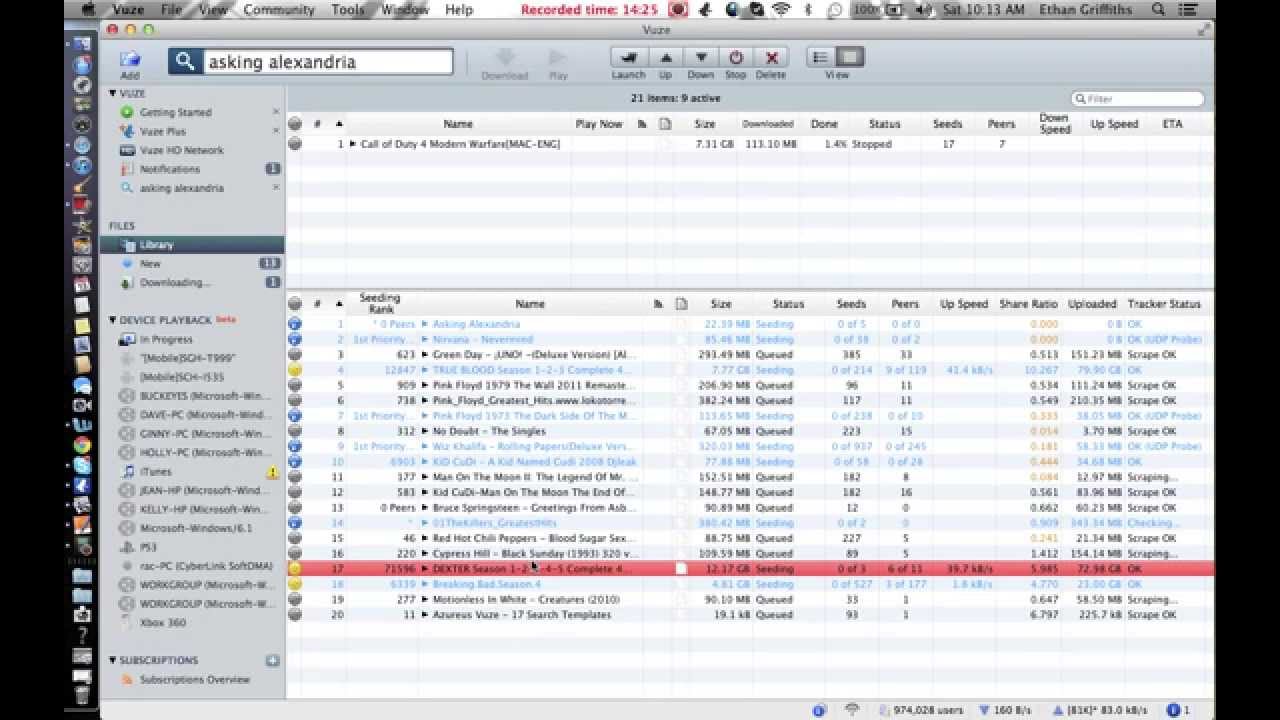
Task: Sort seeding list by Uploaded column header
Action: tap(1092, 304)
